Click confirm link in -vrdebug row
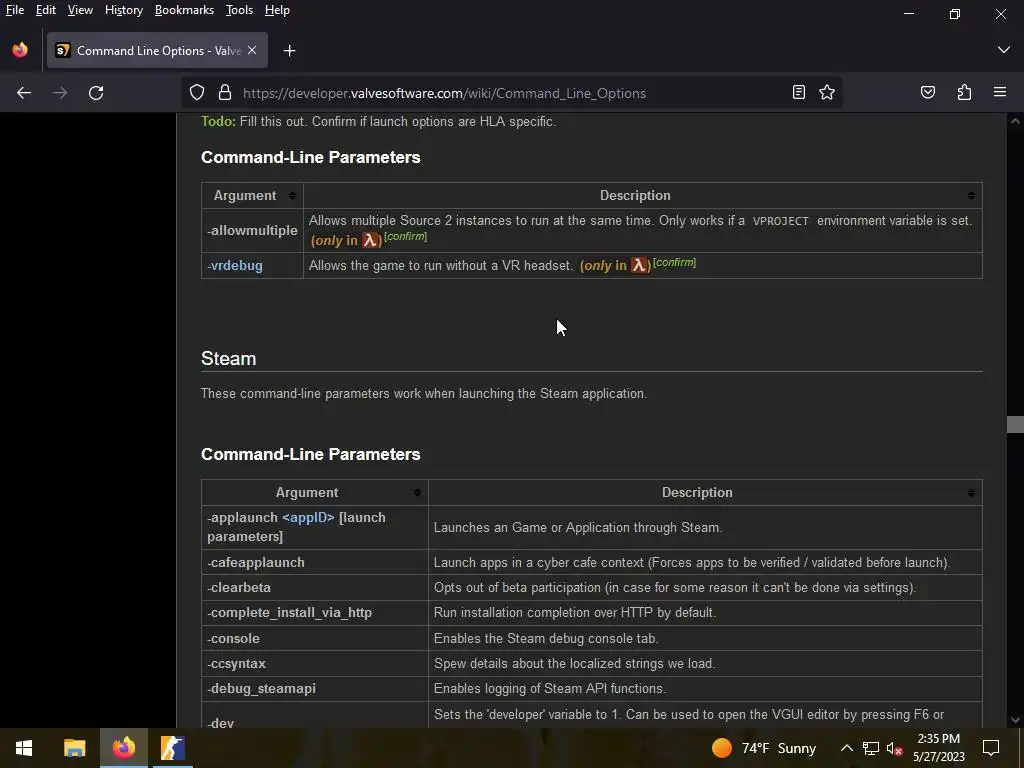Screen dimensions: 1024x768 click(x=675, y=262)
